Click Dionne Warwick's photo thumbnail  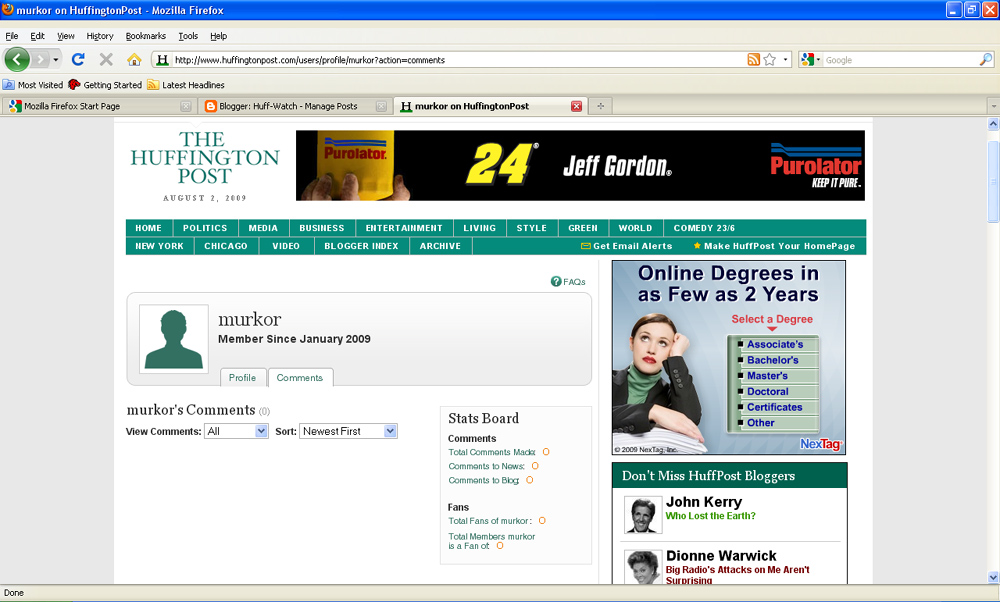tap(643, 567)
